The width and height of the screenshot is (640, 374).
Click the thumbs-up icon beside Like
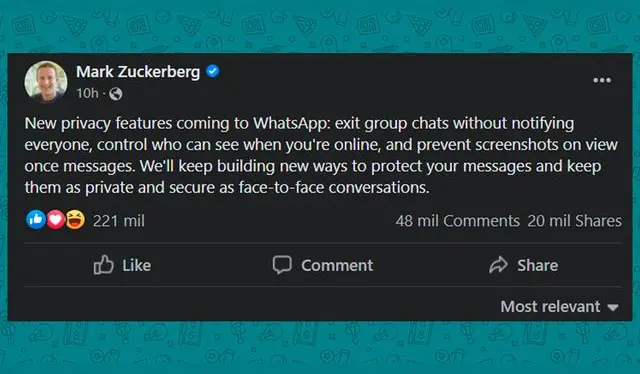[x=104, y=265]
